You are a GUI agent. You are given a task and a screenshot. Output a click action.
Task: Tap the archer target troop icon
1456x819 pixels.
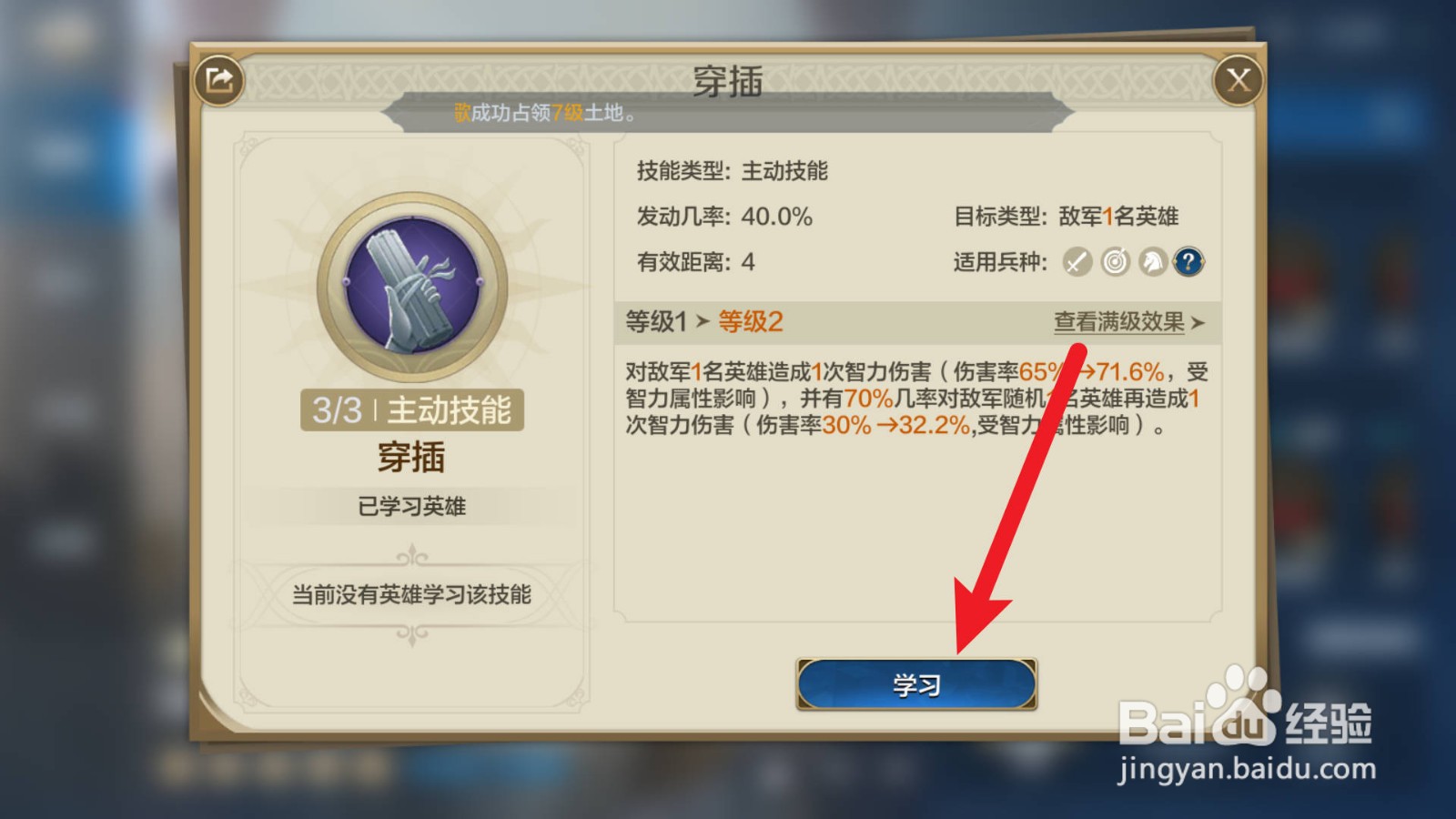[x=1115, y=262]
